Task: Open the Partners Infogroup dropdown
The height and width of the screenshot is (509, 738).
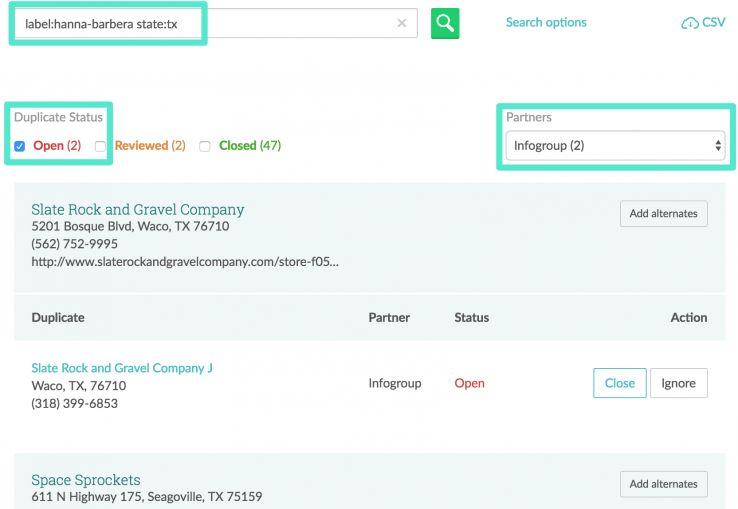Action: click(x=614, y=146)
